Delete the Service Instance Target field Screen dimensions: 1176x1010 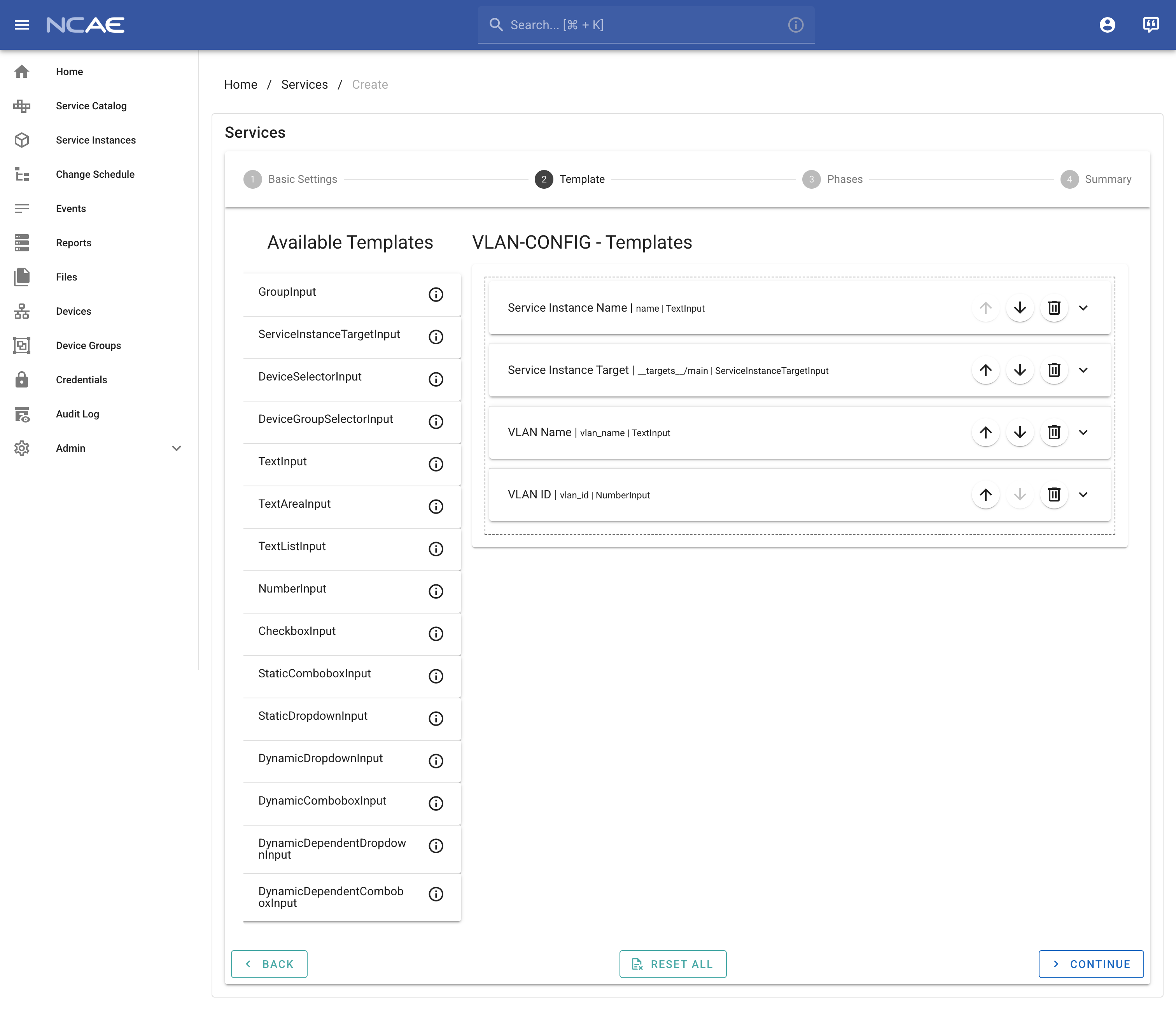tap(1054, 370)
